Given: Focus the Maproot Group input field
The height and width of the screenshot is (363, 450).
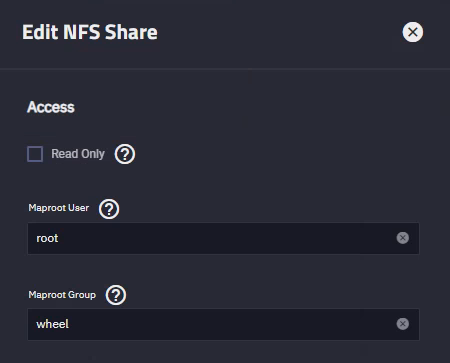Looking at the screenshot, I should [x=223, y=324].
